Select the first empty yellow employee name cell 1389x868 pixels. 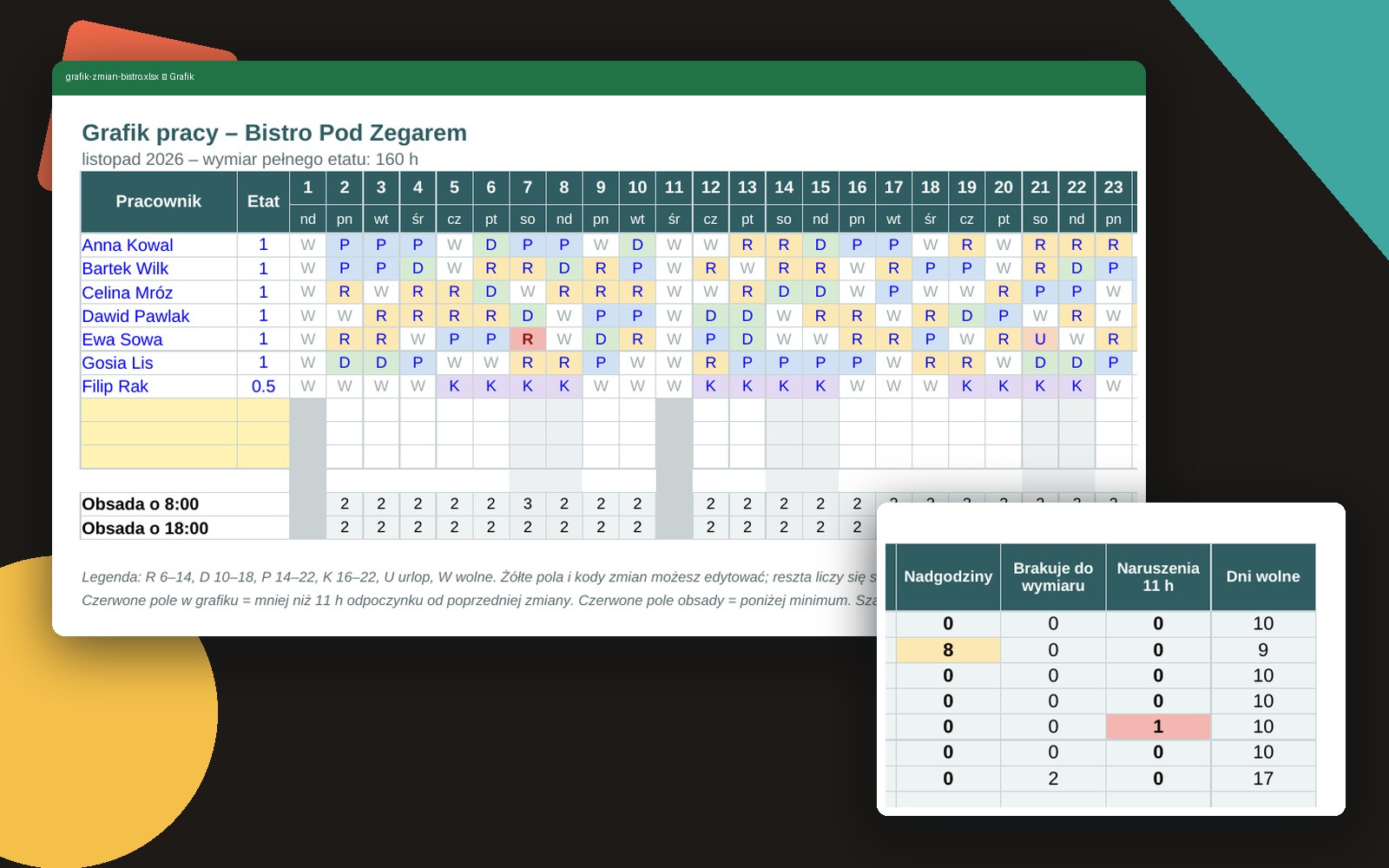[159, 410]
